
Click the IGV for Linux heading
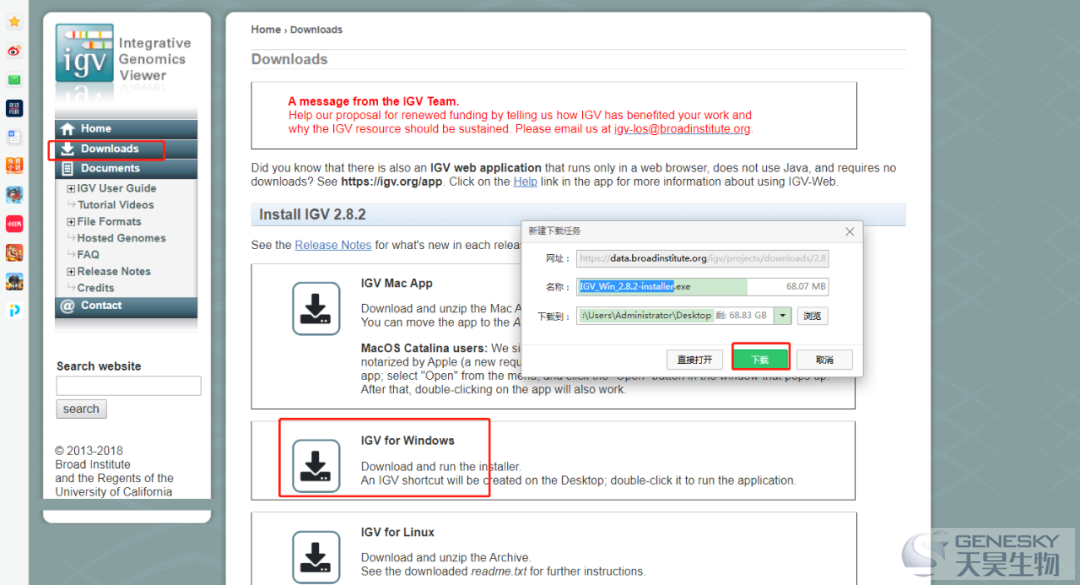[x=397, y=533]
